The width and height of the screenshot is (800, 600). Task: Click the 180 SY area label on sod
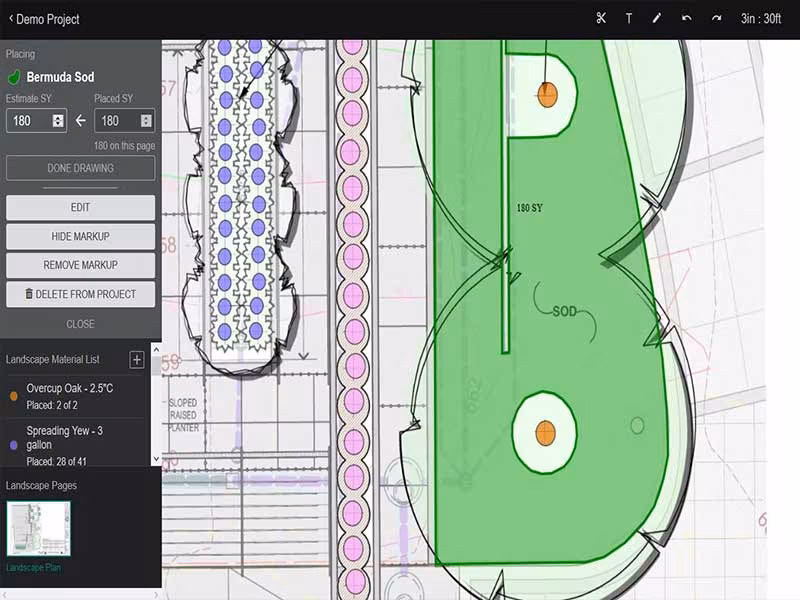pyautogui.click(x=530, y=208)
